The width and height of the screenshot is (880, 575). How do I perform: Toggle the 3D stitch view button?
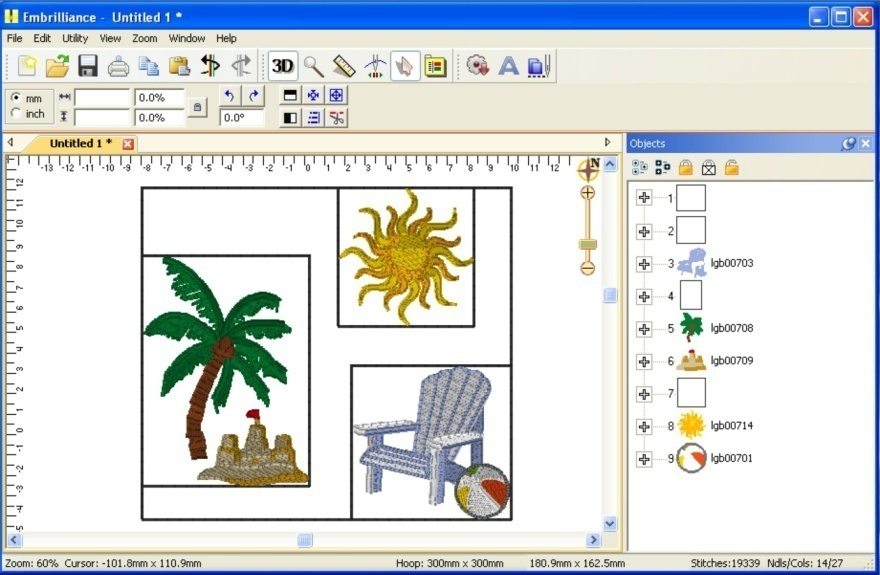(283, 66)
